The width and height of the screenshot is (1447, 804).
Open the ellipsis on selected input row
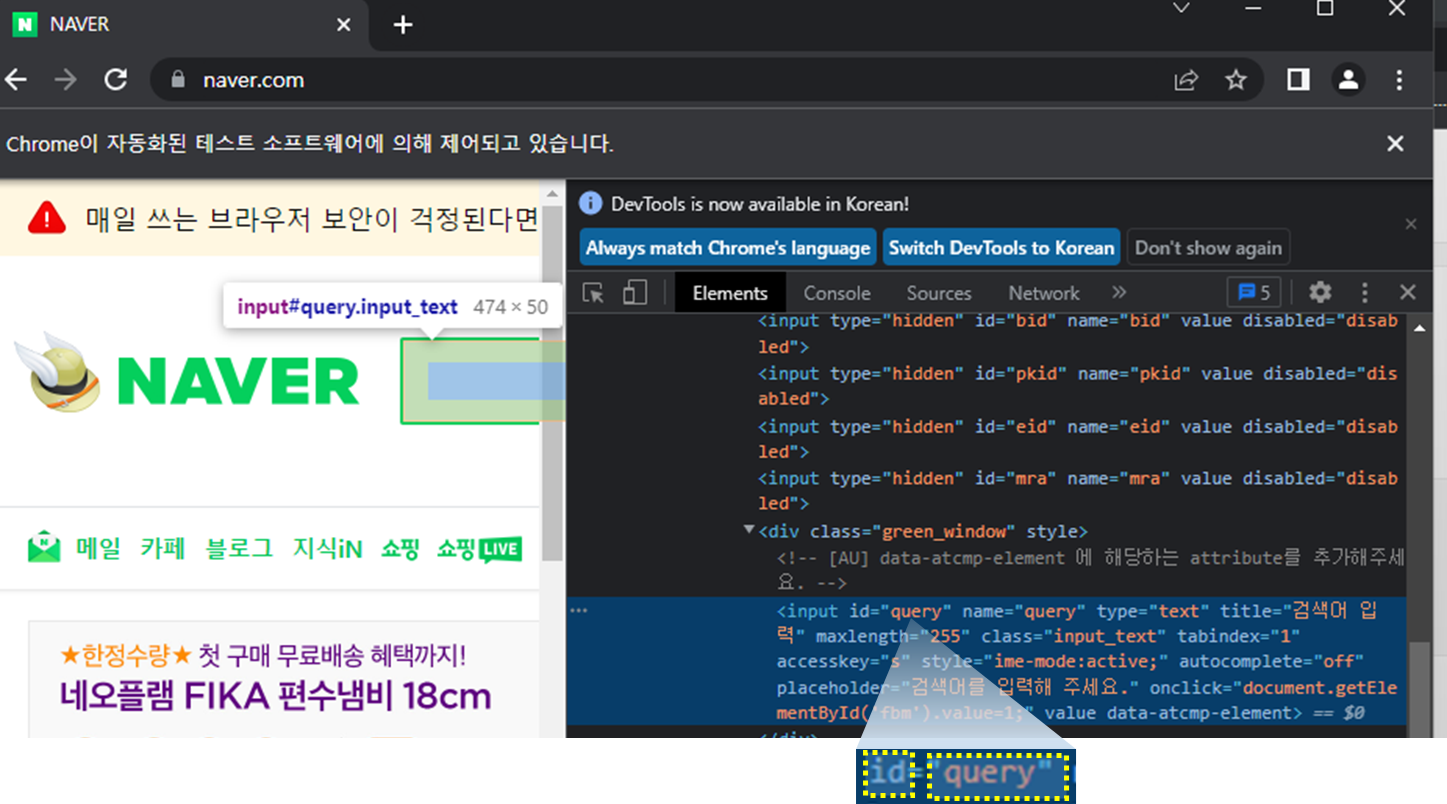click(x=578, y=609)
